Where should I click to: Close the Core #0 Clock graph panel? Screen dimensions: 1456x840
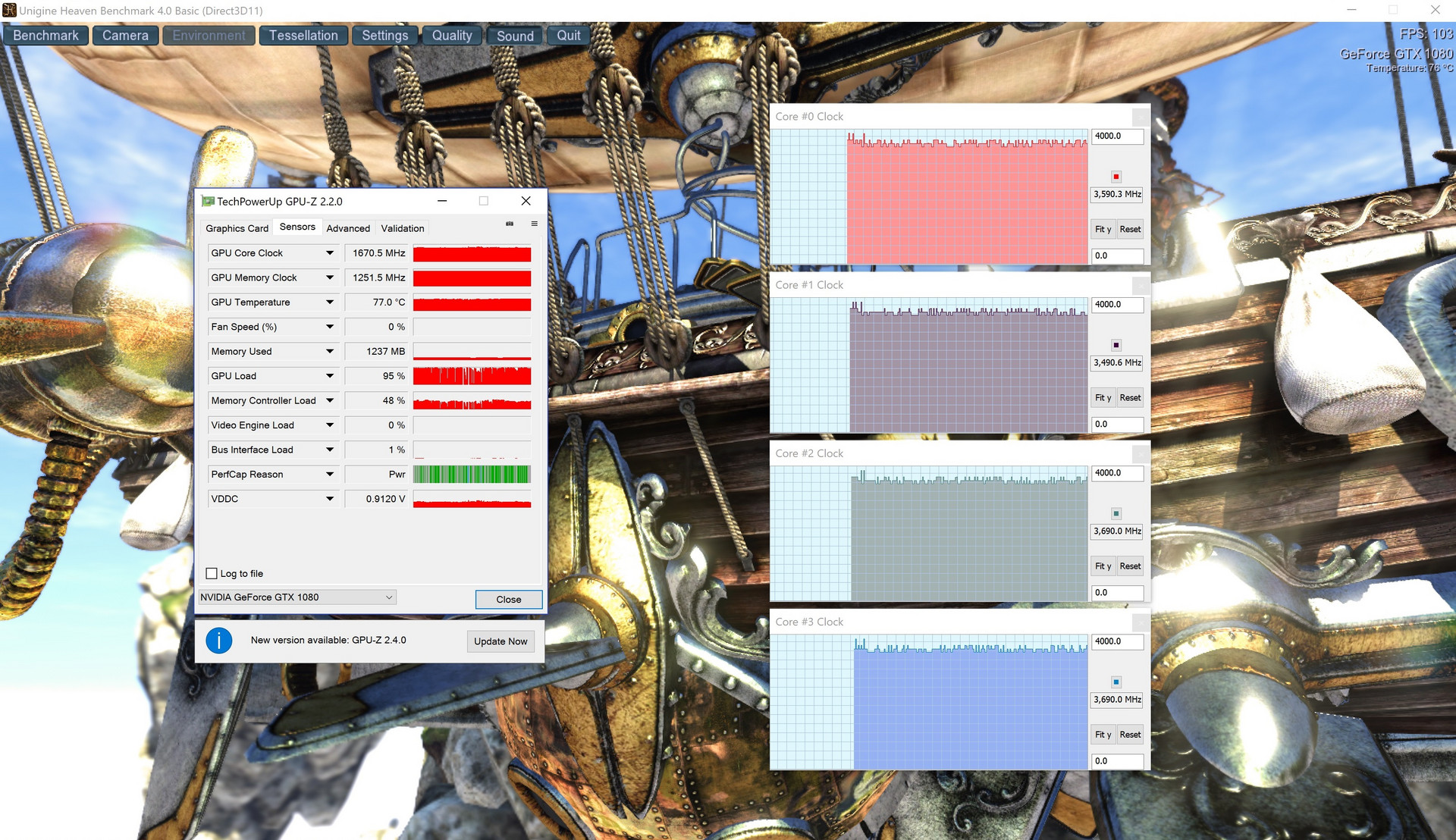[x=1140, y=118]
